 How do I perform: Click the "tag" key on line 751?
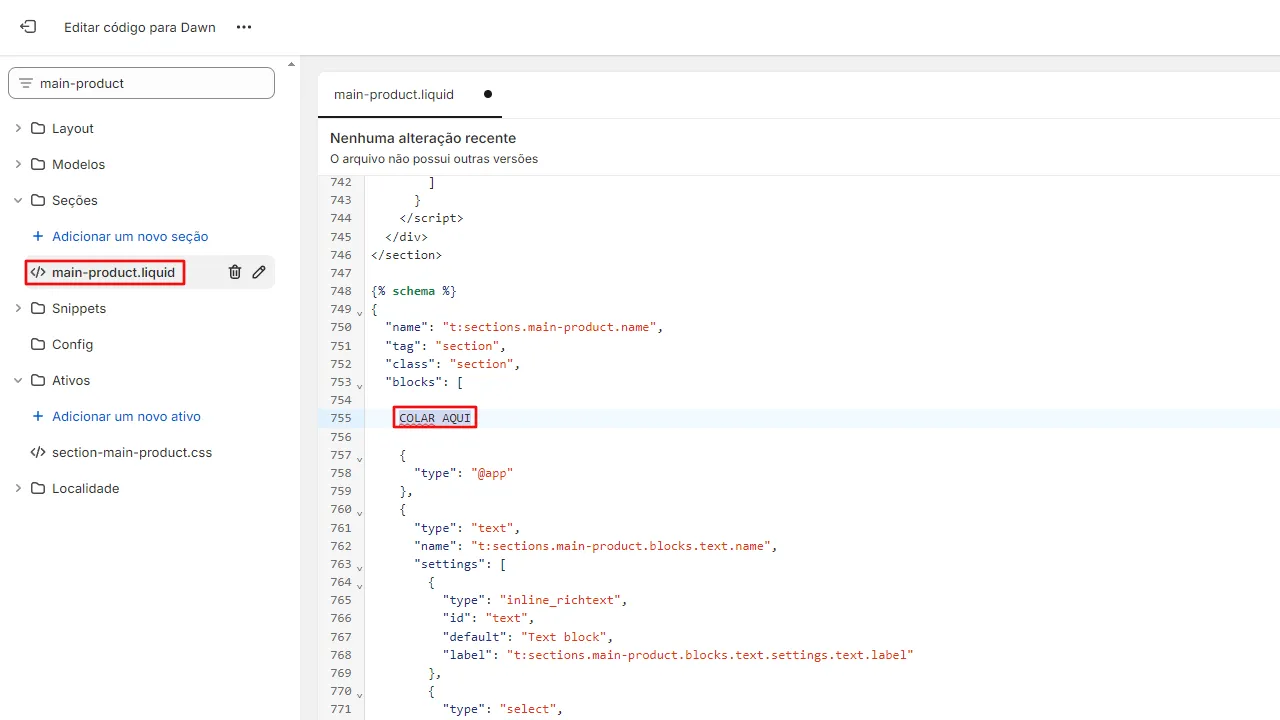coord(403,346)
